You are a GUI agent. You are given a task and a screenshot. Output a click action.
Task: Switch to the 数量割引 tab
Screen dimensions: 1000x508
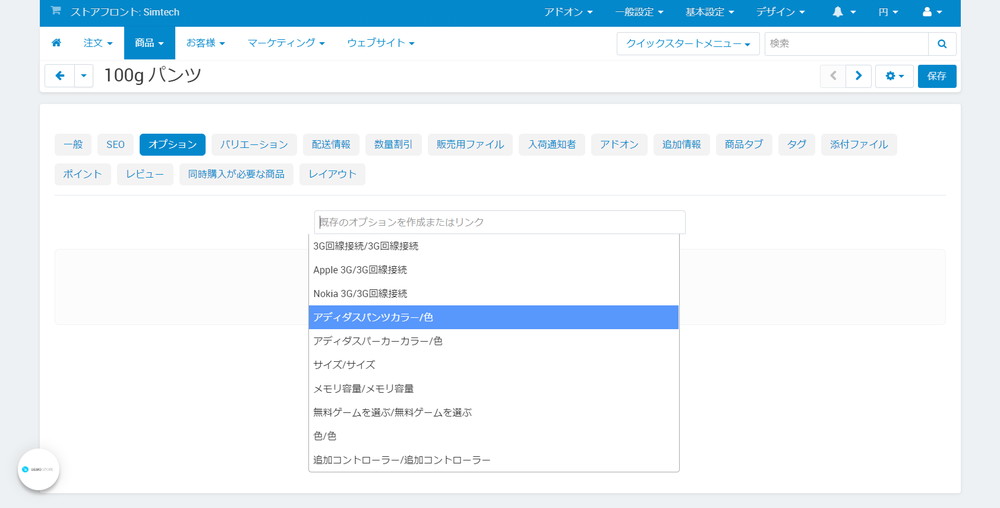click(x=393, y=145)
